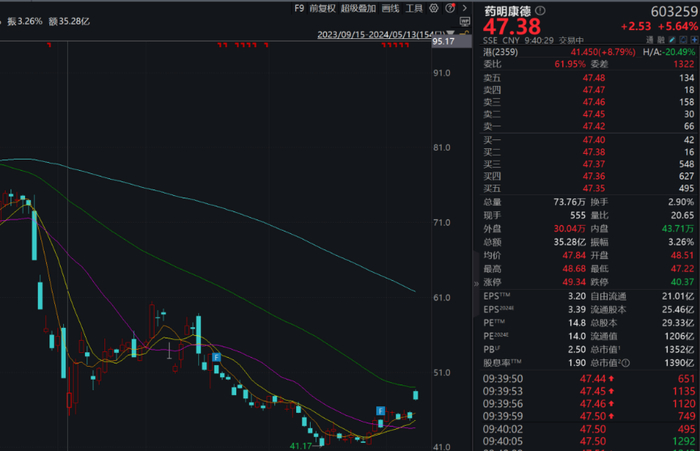Click the 股息率 value 1.90

pos(577,363)
